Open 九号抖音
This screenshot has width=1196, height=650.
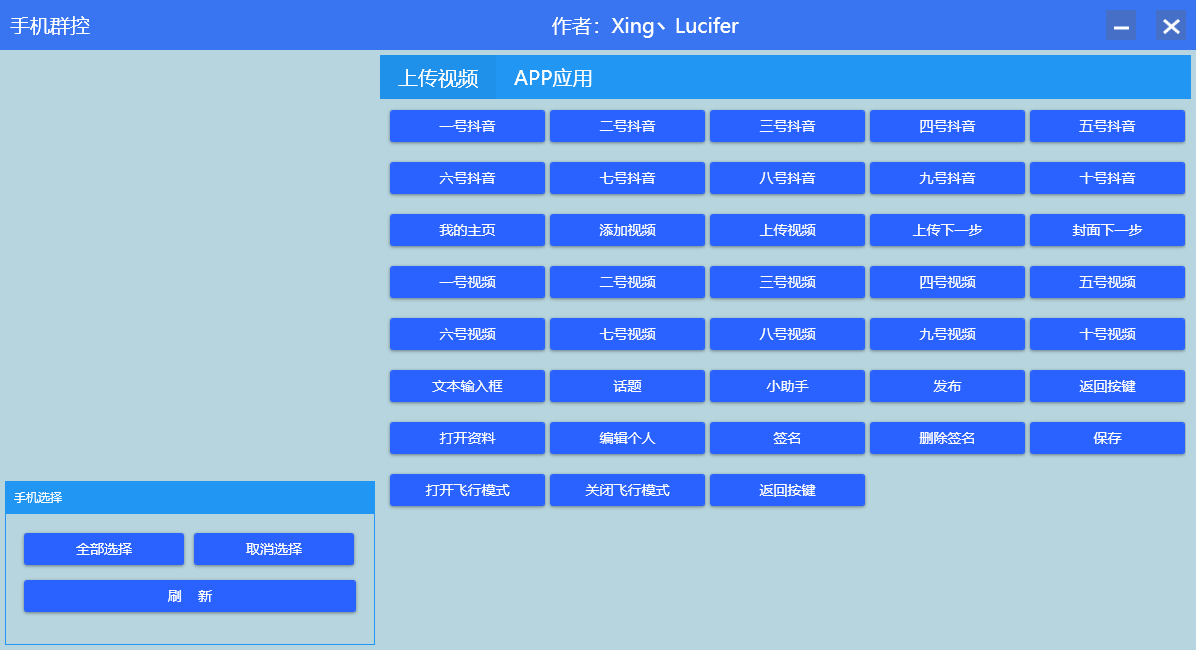click(947, 178)
